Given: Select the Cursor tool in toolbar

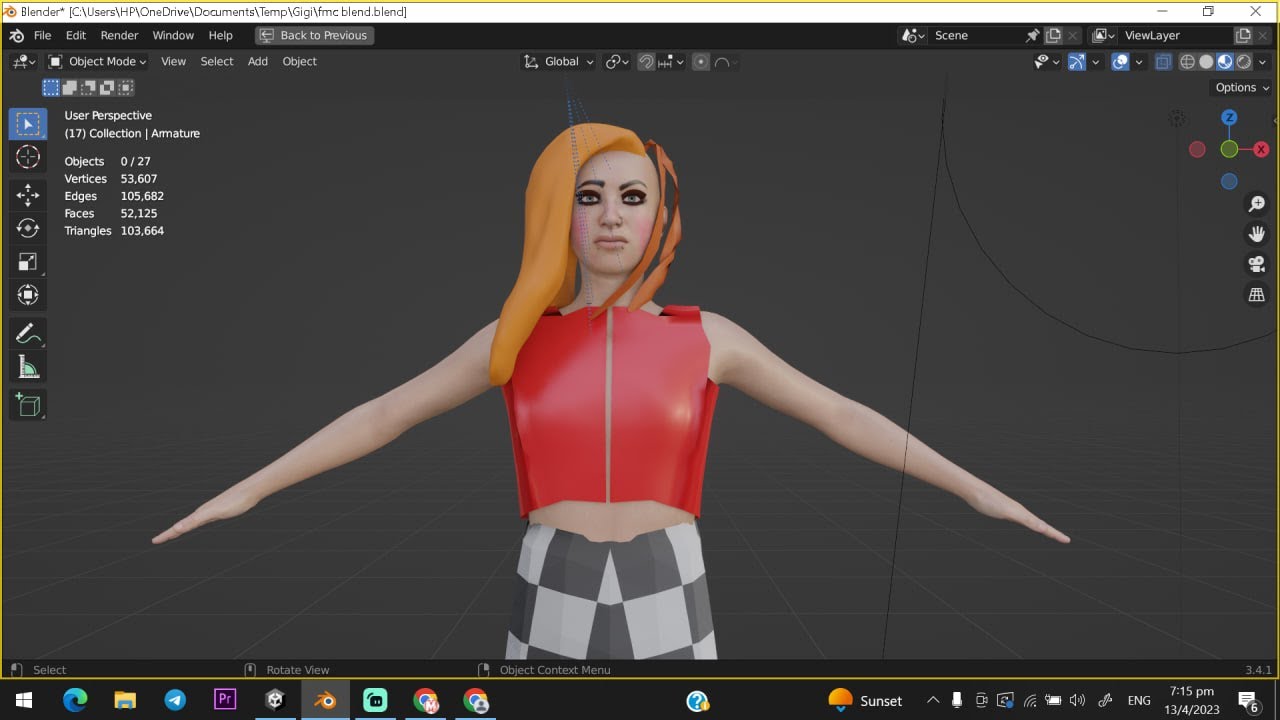Looking at the screenshot, I should click(x=28, y=157).
